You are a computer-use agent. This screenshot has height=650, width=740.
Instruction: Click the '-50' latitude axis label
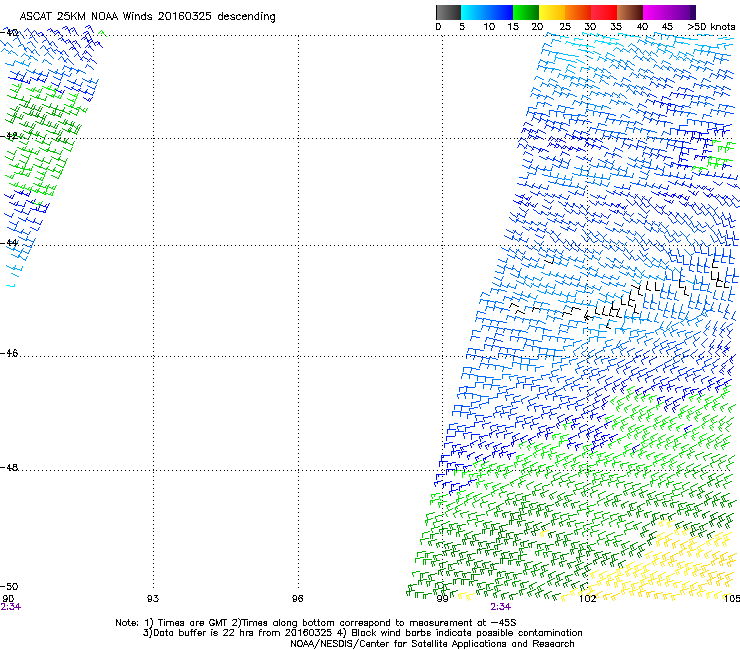coord(9,586)
